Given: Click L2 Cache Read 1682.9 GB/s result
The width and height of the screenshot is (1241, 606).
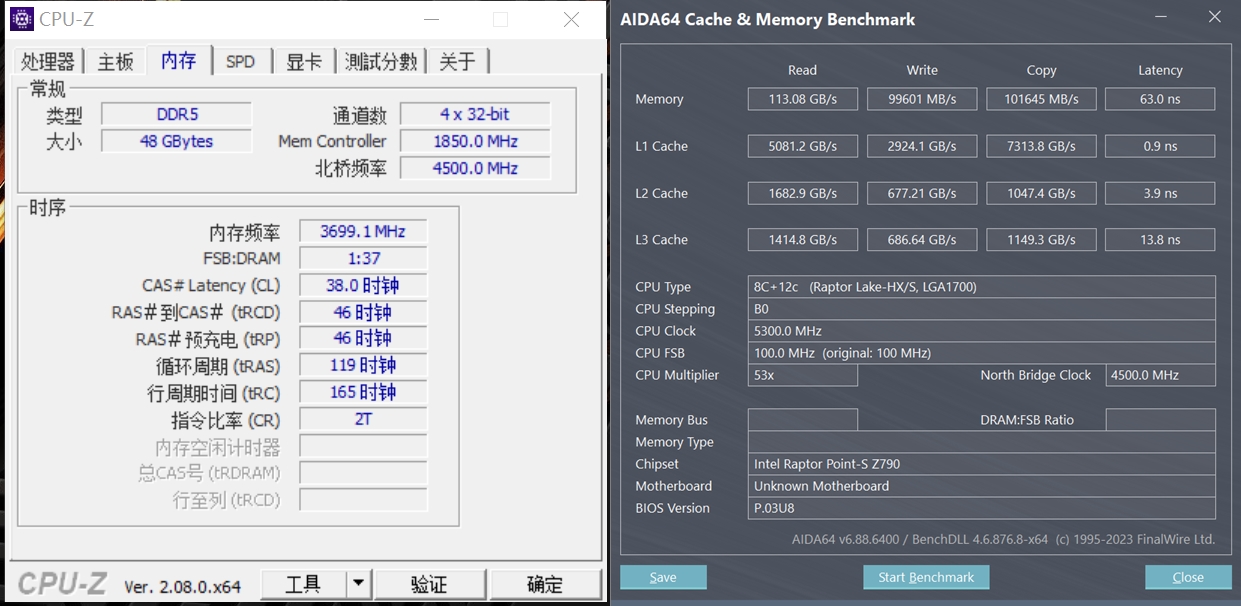Looking at the screenshot, I should [x=802, y=193].
